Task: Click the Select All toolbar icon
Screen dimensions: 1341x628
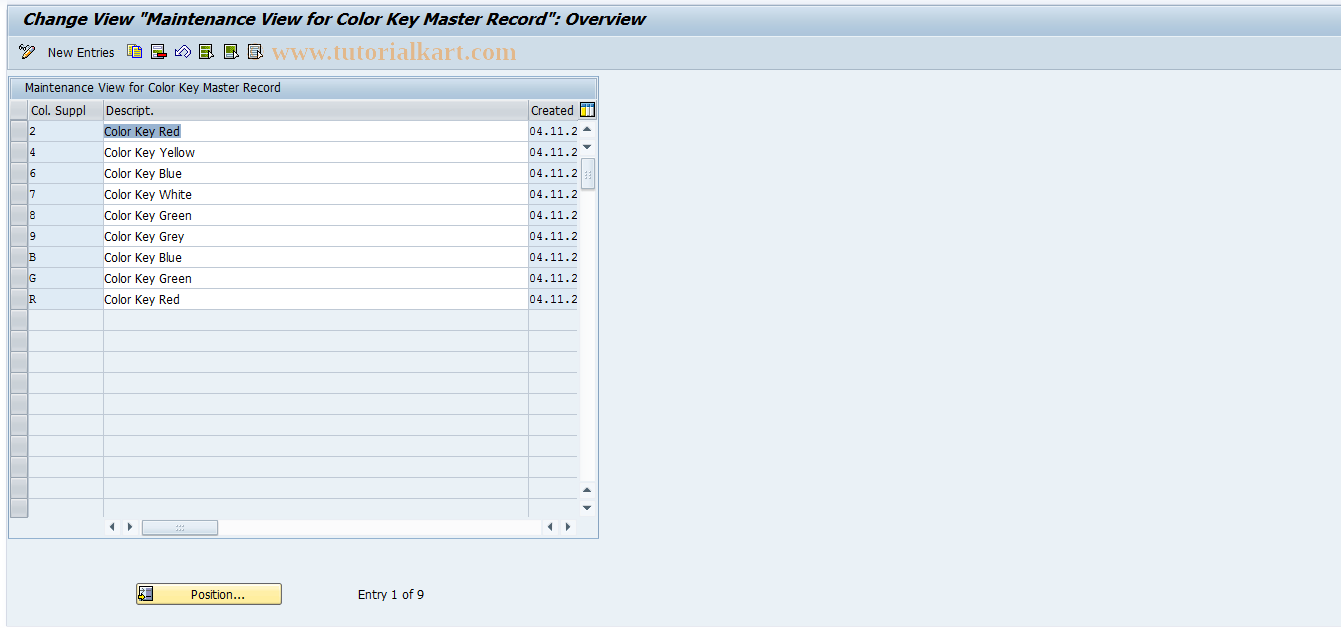Action: pyautogui.click(x=206, y=52)
